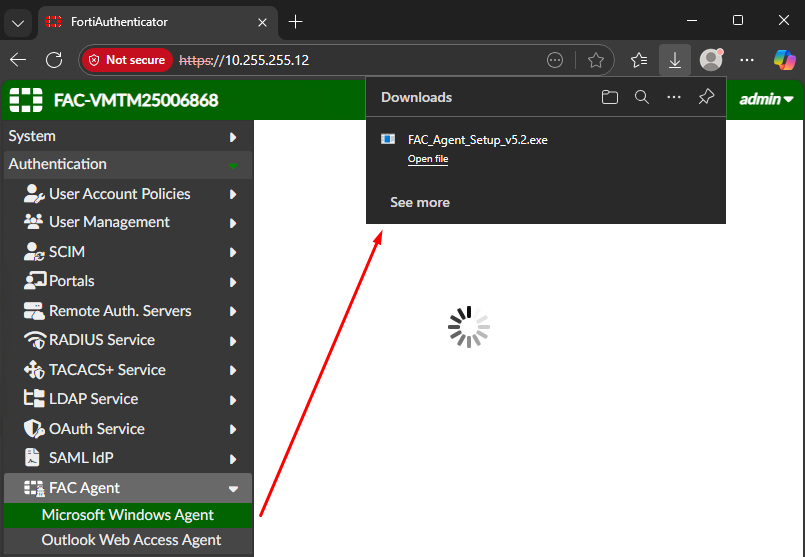Image resolution: width=805 pixels, height=557 pixels.
Task: Reload the current page
Action: (x=54, y=60)
